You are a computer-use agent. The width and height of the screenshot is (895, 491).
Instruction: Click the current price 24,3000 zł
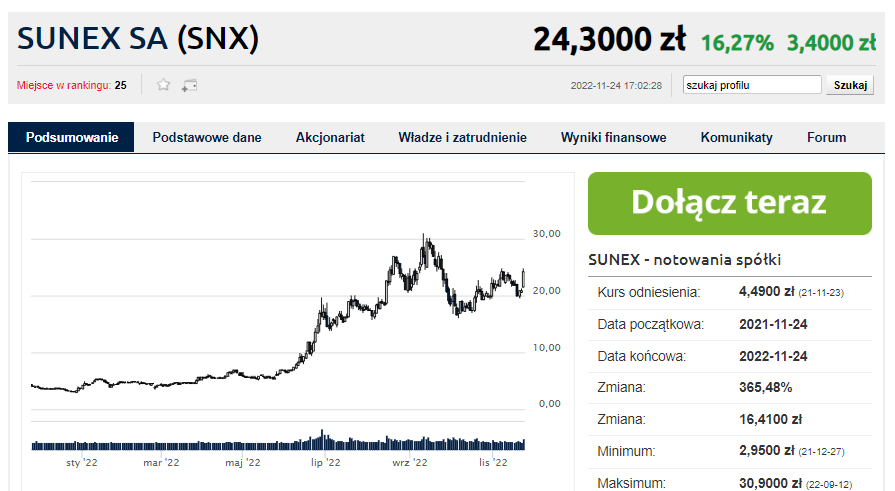click(609, 39)
